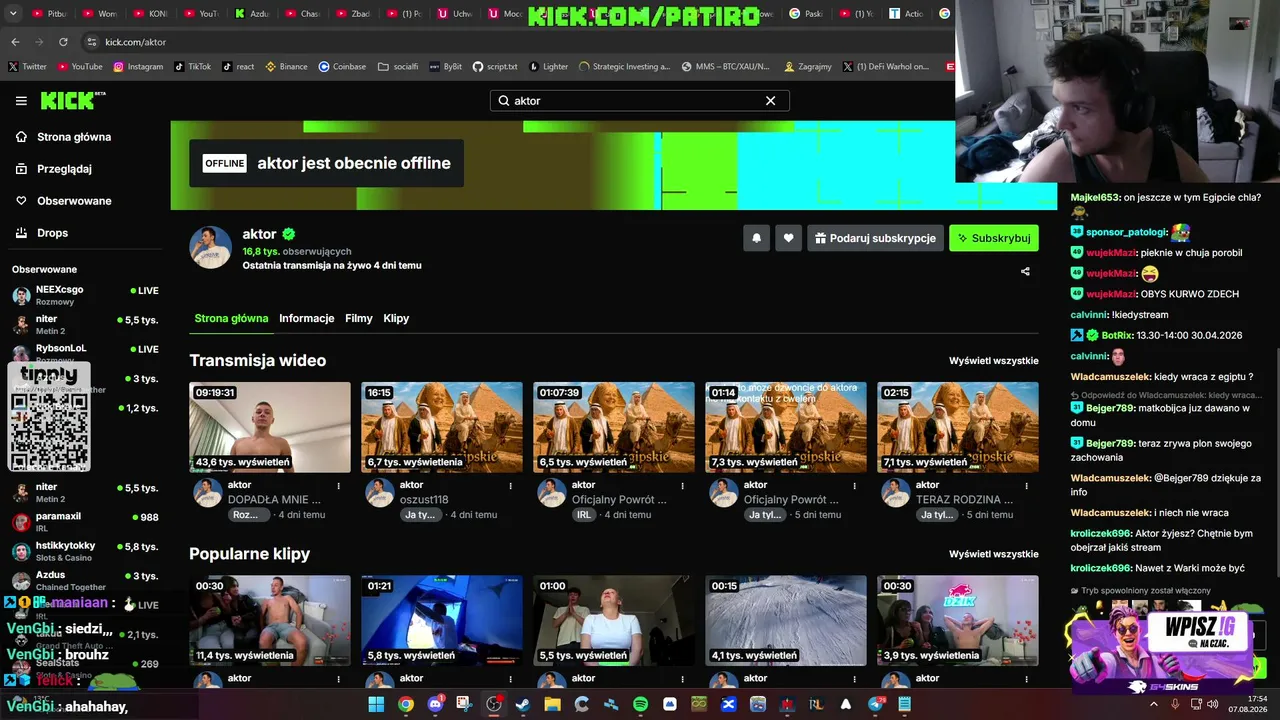The image size is (1280, 720).
Task: Toggle notification bell for aktor
Action: click(x=756, y=238)
